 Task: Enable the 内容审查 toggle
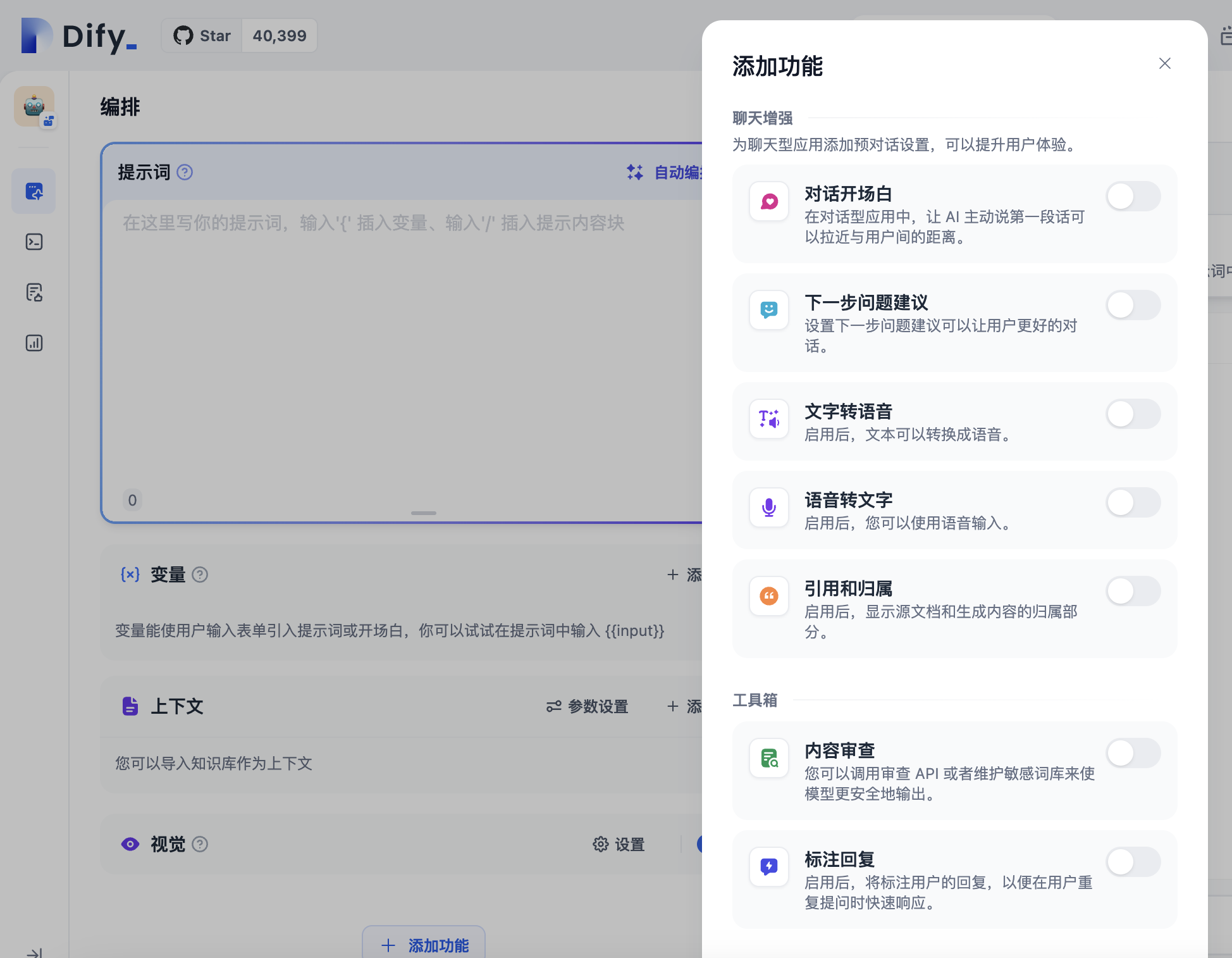pyautogui.click(x=1133, y=753)
